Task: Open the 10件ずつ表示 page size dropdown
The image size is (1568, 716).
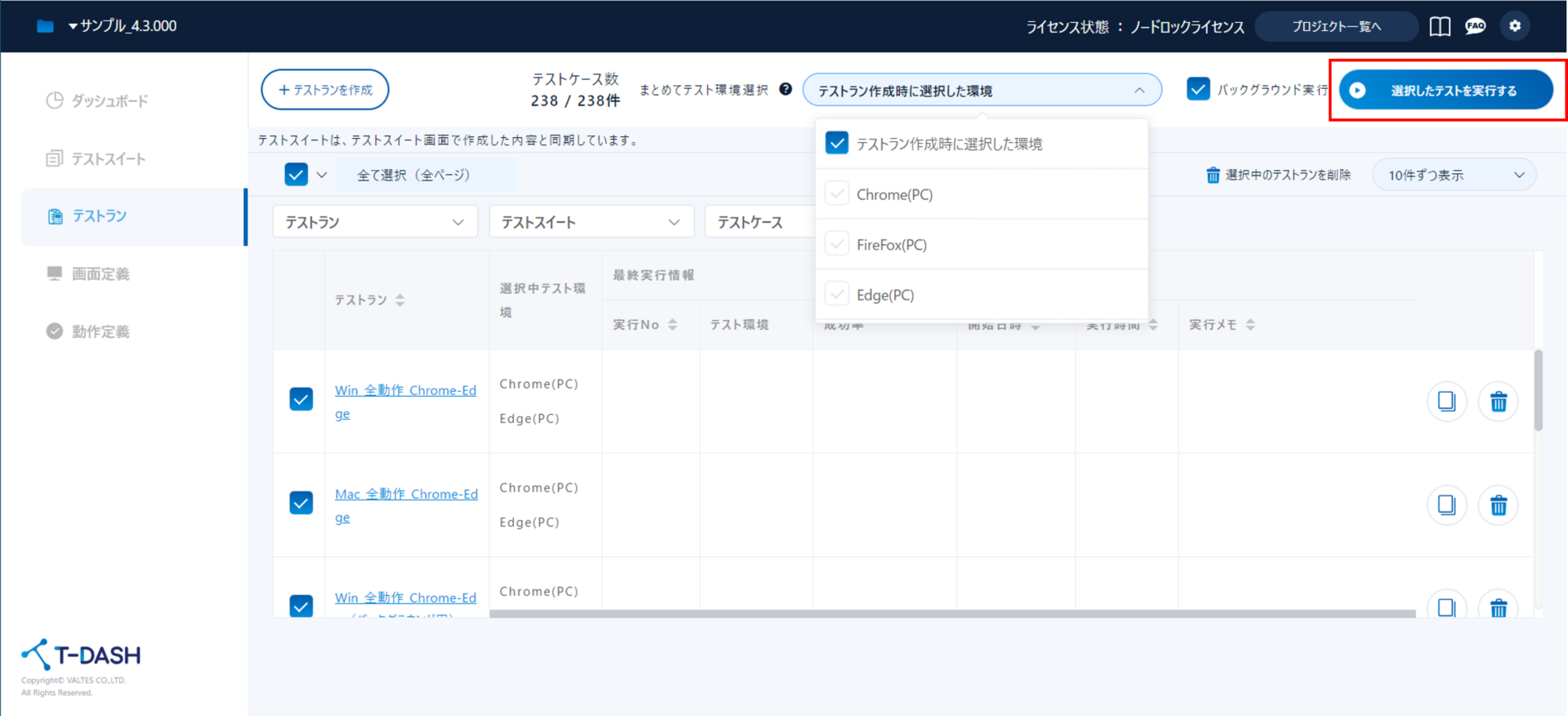Action: point(1454,175)
